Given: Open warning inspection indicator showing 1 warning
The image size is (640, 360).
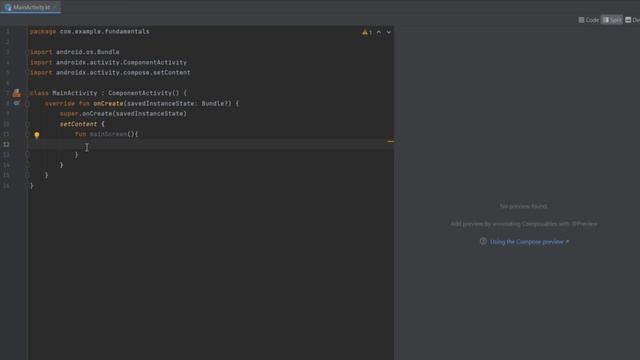Looking at the screenshot, I should [x=367, y=32].
